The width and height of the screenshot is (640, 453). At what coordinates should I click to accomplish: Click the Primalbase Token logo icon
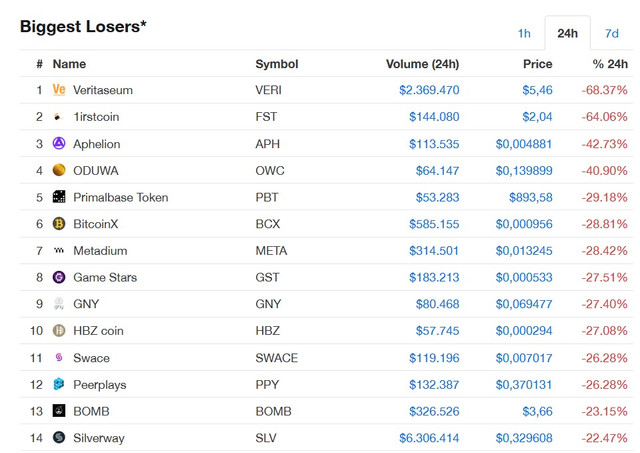(x=59, y=197)
